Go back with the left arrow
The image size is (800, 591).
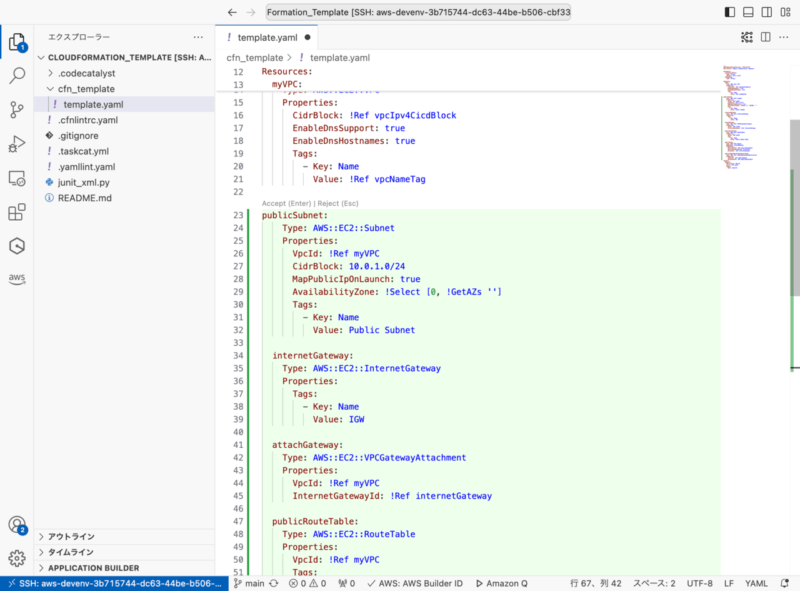pyautogui.click(x=232, y=12)
